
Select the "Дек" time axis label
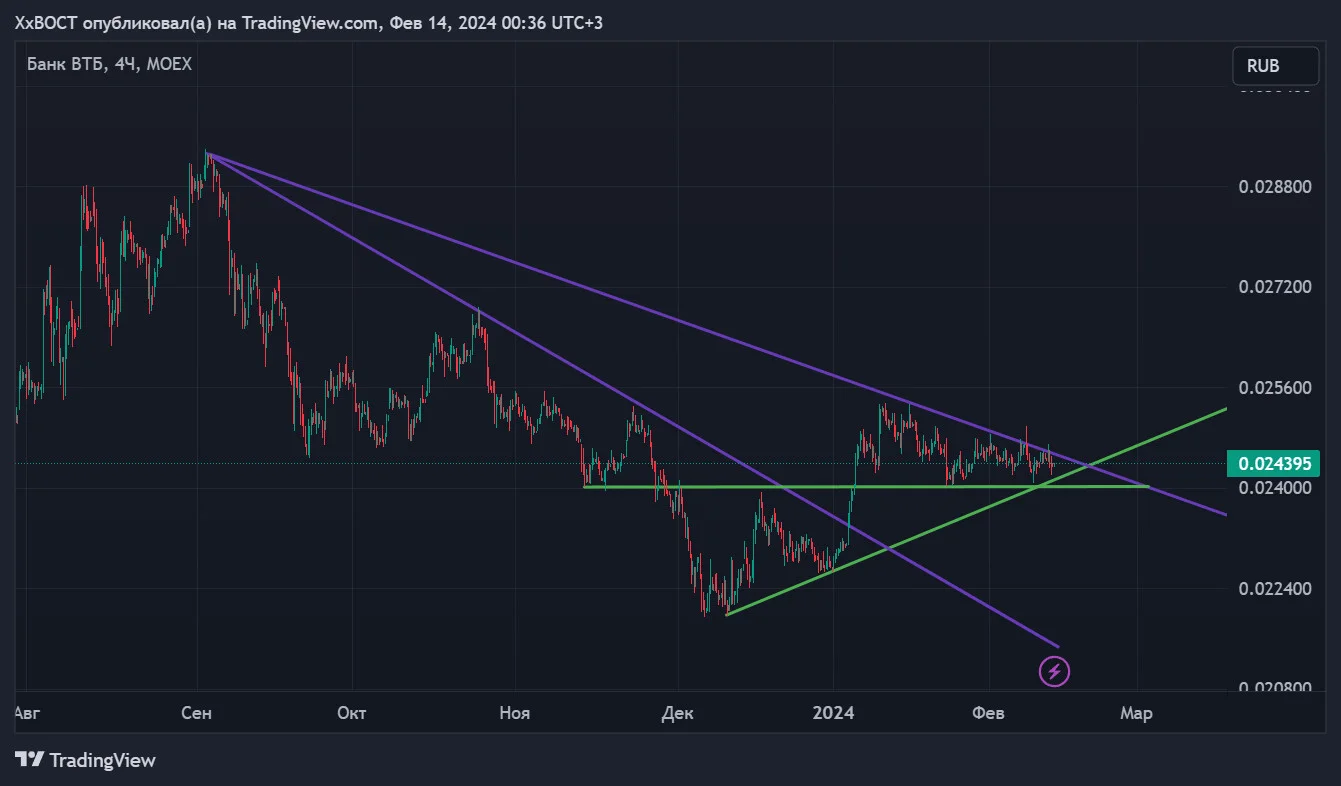pyautogui.click(x=677, y=713)
